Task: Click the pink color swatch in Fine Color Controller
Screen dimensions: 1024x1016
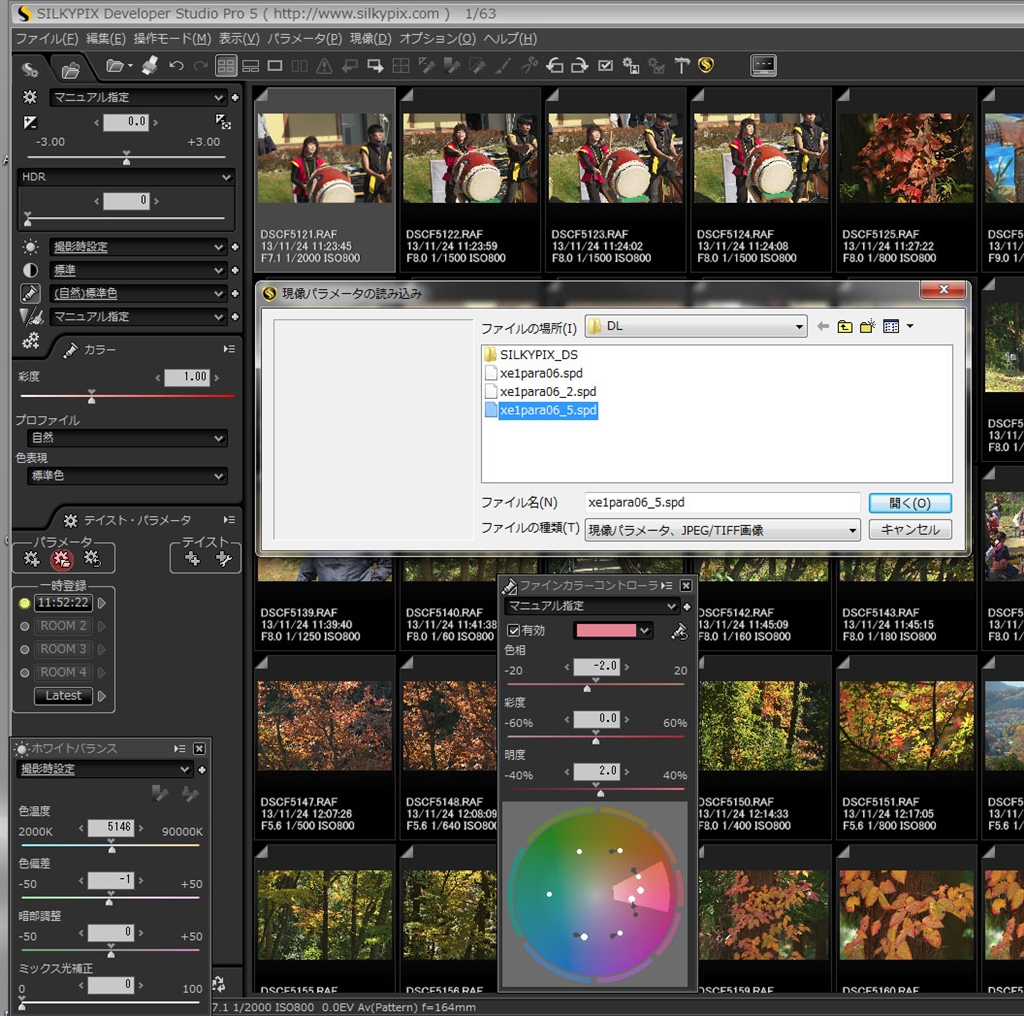Action: [x=604, y=631]
